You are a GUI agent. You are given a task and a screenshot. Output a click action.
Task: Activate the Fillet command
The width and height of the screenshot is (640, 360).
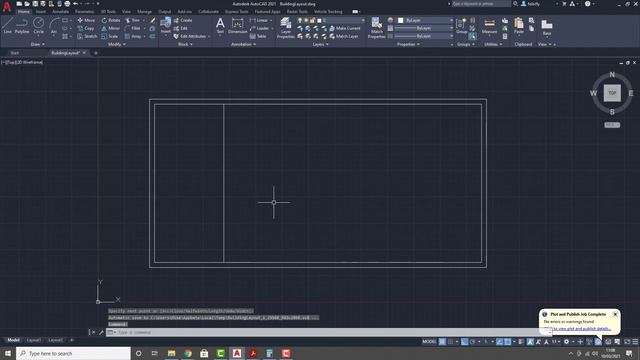(x=133, y=28)
